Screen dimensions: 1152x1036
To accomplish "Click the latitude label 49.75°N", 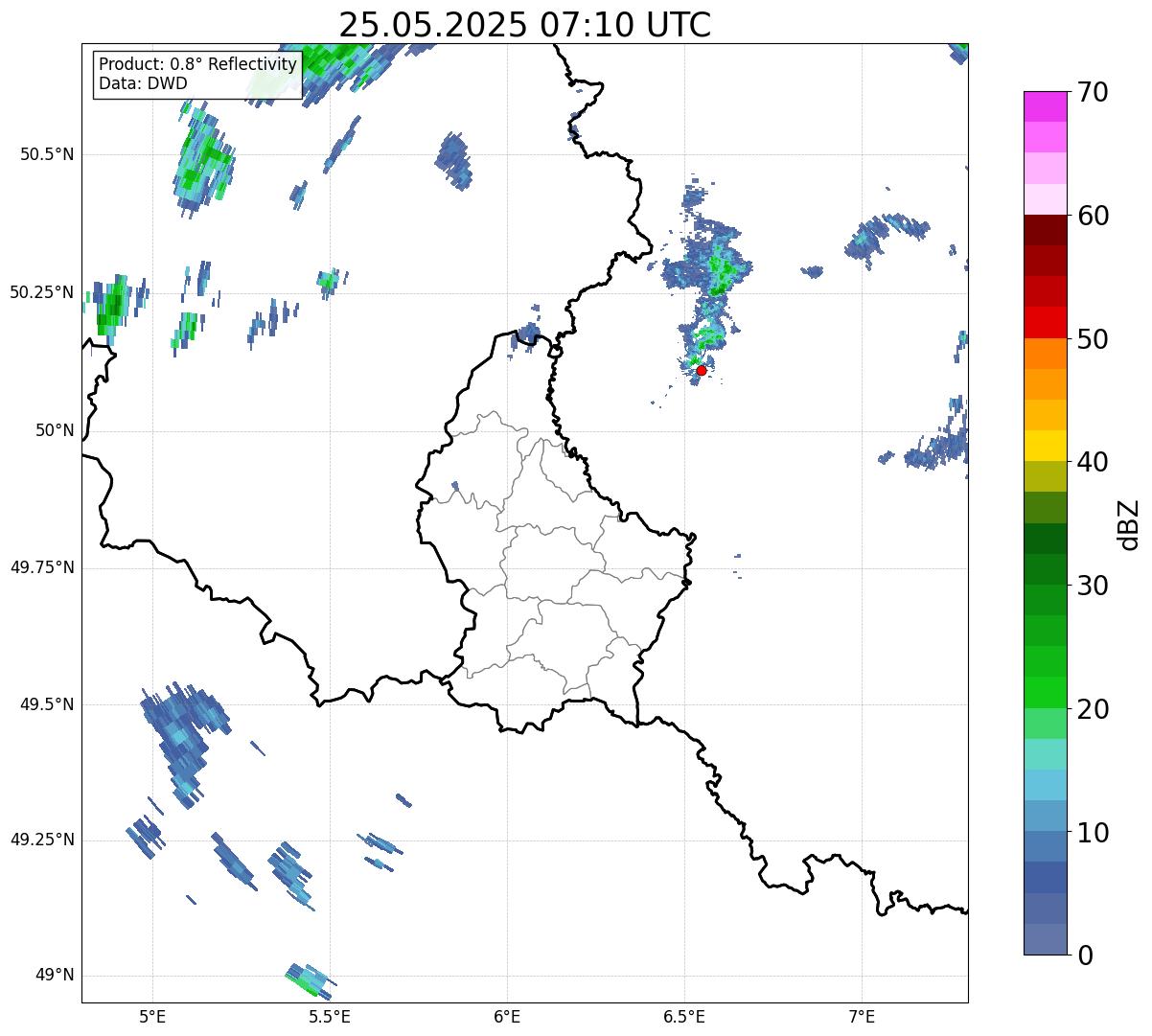I will coord(42,567).
